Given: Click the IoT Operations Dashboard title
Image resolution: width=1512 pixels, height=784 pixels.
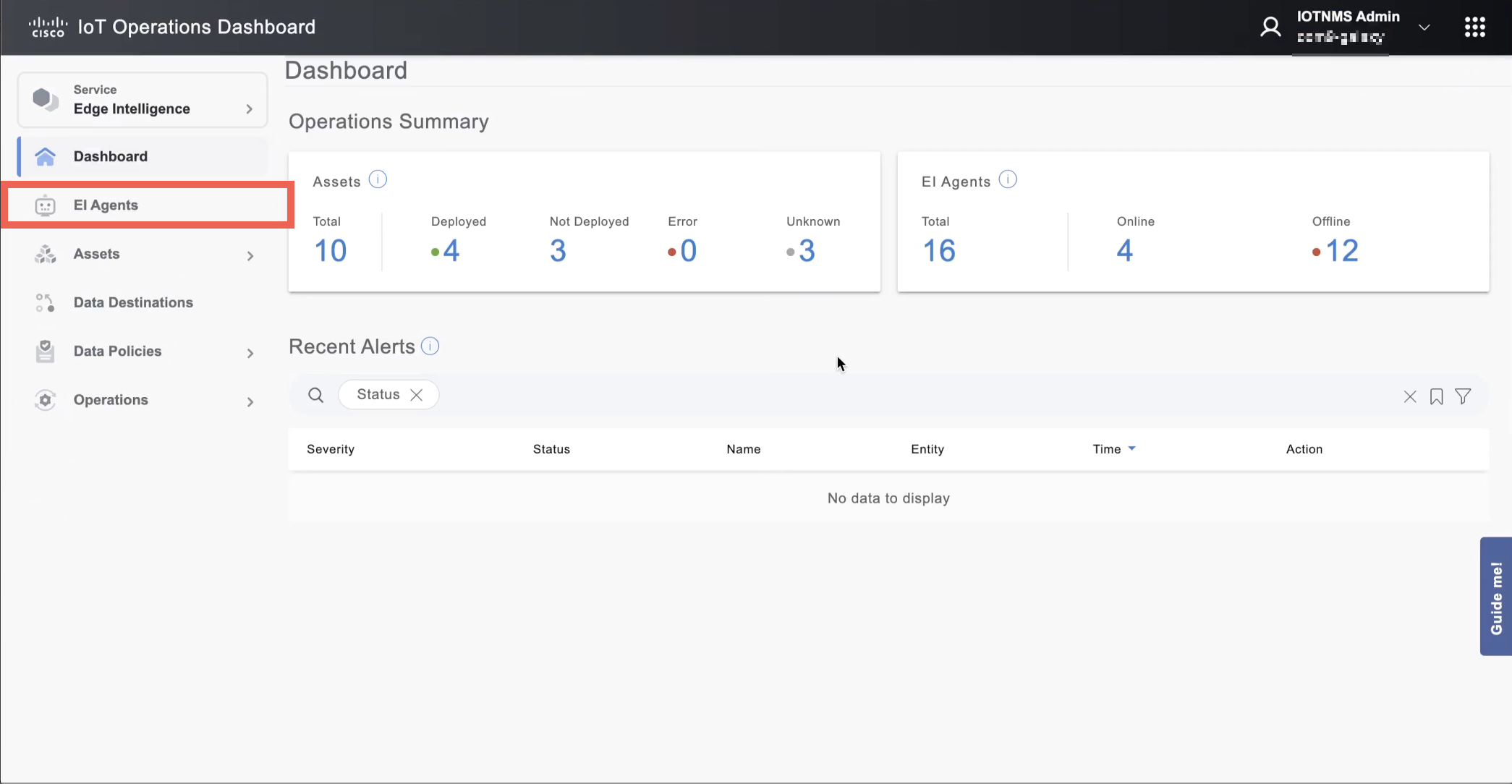Looking at the screenshot, I should point(197,27).
